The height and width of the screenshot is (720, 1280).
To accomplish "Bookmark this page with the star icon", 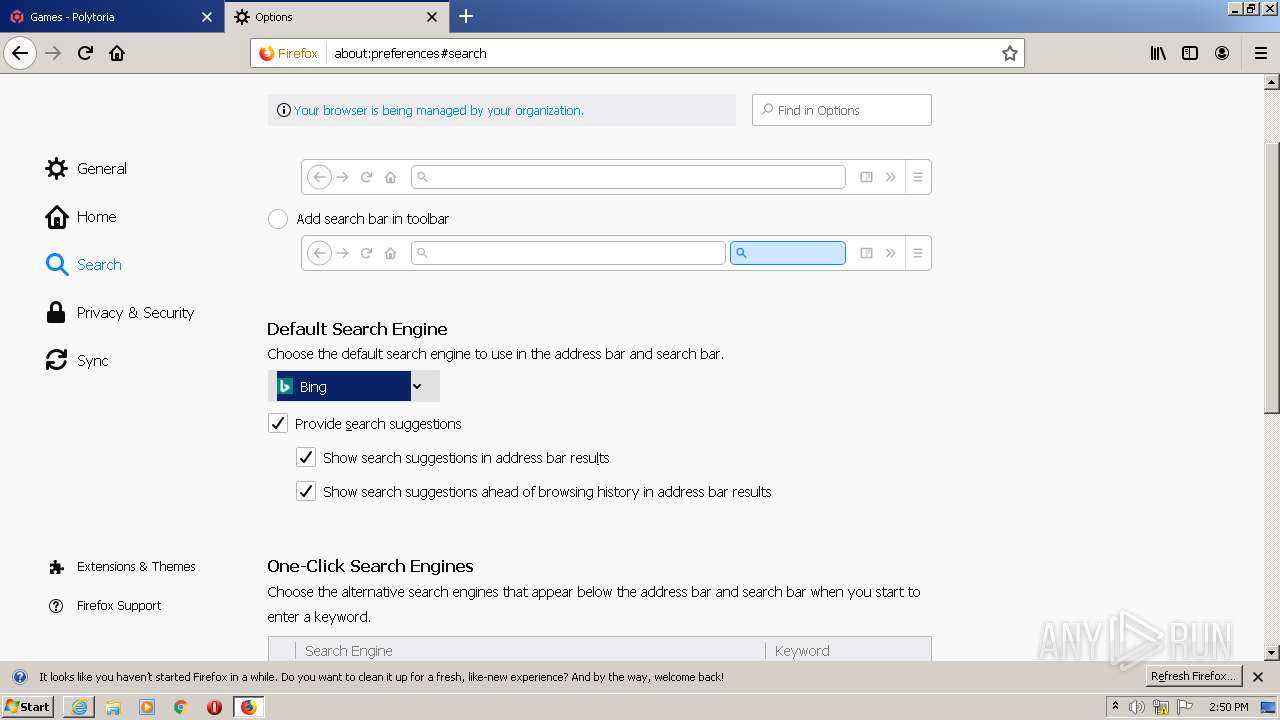I will tap(1010, 53).
